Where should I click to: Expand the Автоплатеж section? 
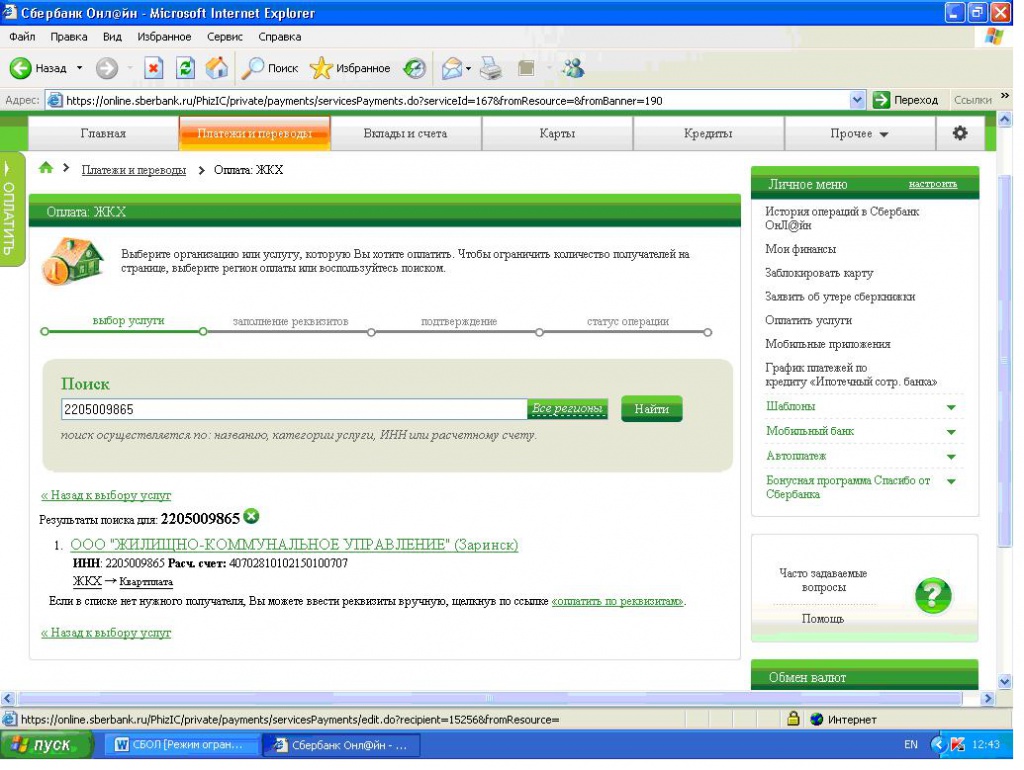[x=951, y=457]
